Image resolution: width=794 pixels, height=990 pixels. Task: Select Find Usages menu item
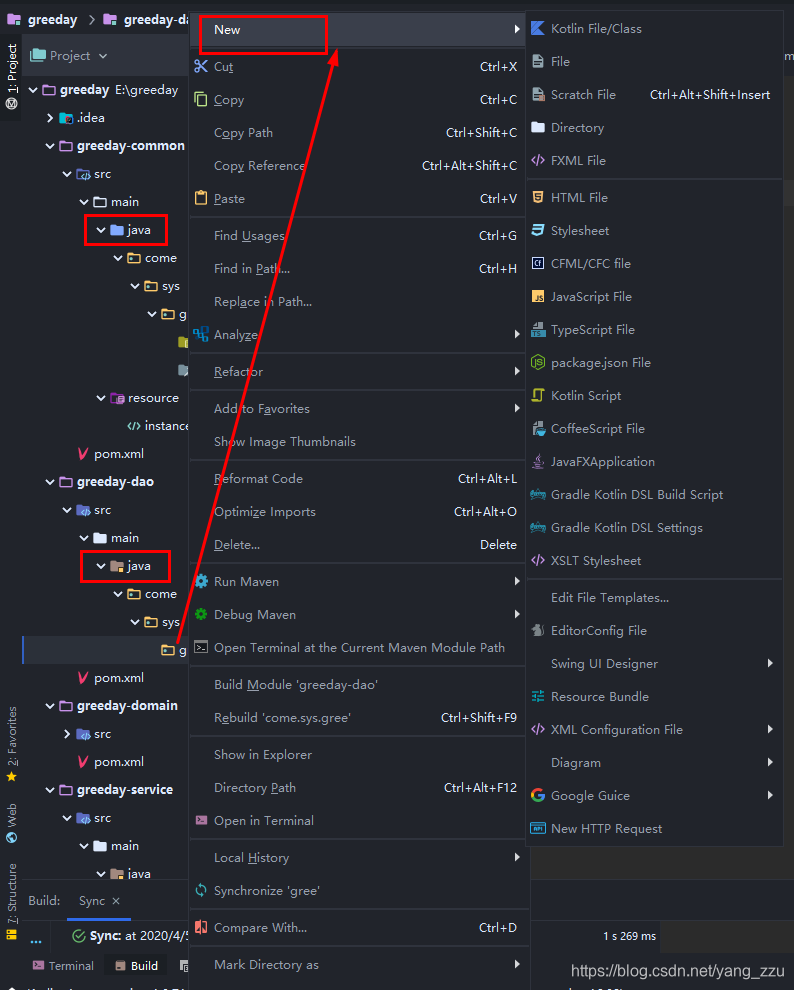coord(358,236)
